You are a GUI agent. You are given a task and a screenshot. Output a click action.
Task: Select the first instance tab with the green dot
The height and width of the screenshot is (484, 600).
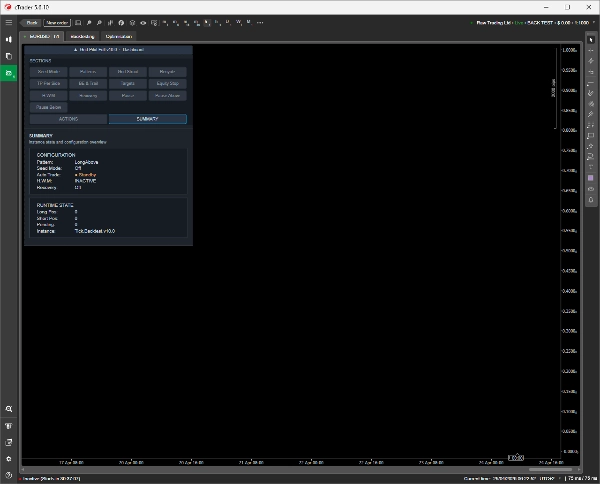tap(42, 36)
